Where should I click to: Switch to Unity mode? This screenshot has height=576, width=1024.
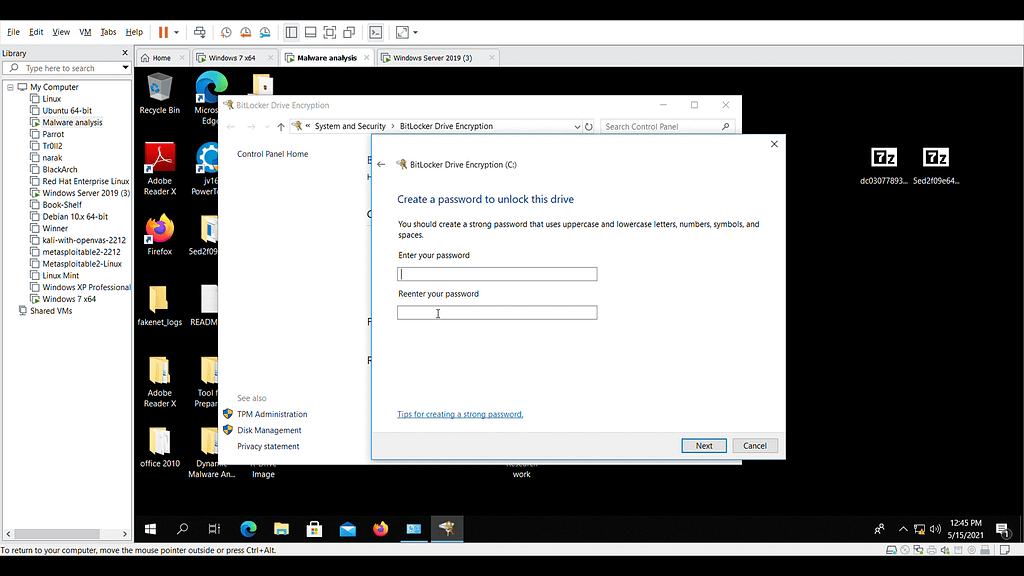click(x=349, y=32)
